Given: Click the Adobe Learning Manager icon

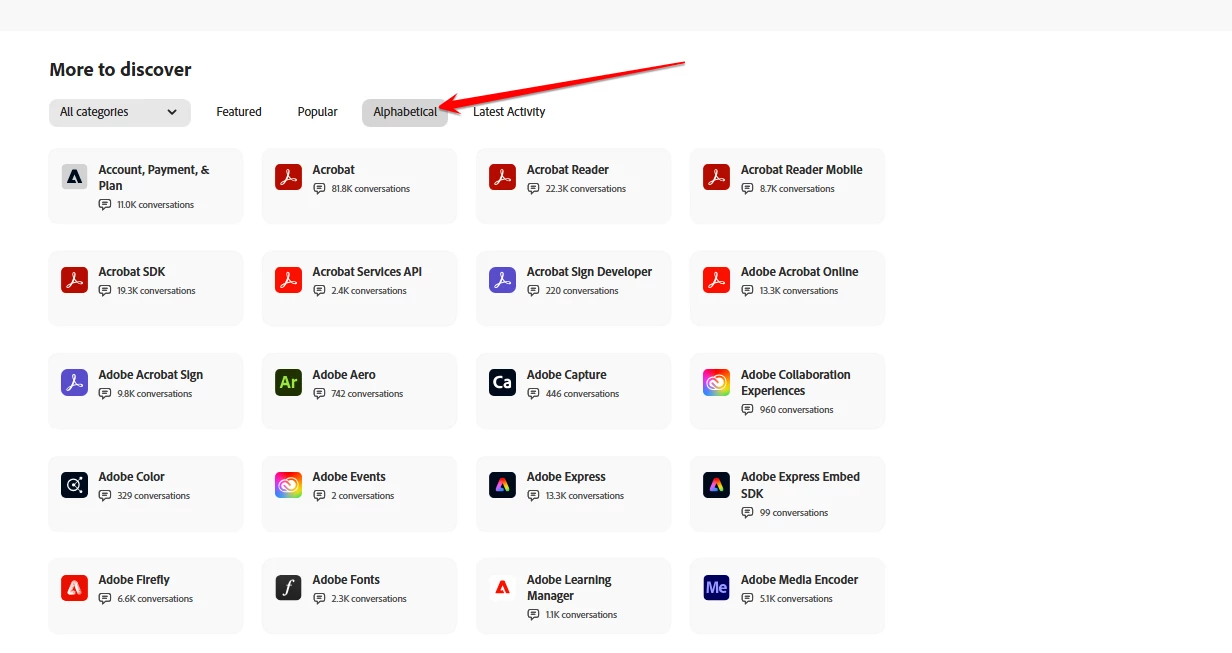Looking at the screenshot, I should [x=502, y=587].
